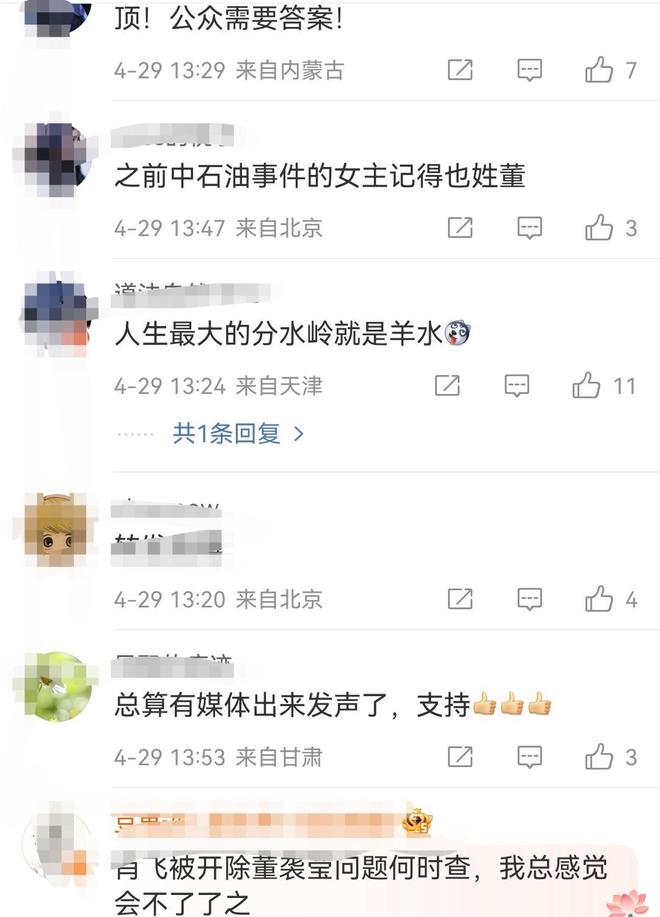Share the 中石油事件 comment from 北京

coord(460,228)
